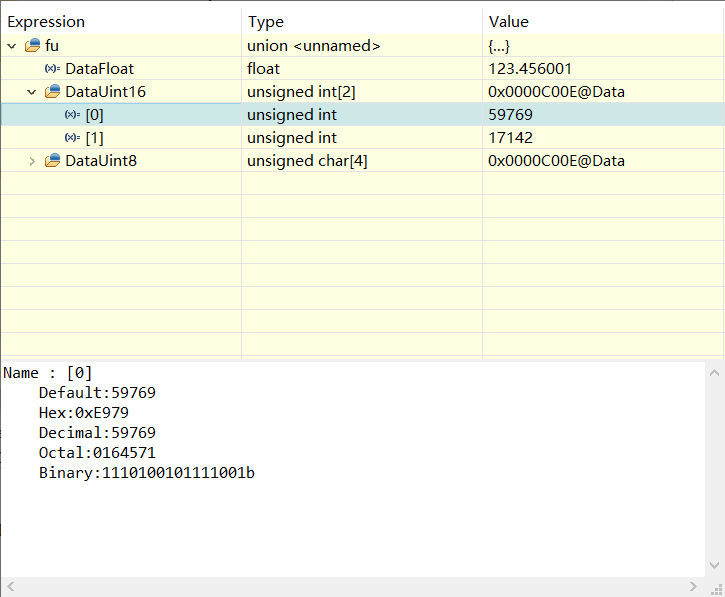
Task: Click the DataUint8 array icon
Action: point(53,161)
